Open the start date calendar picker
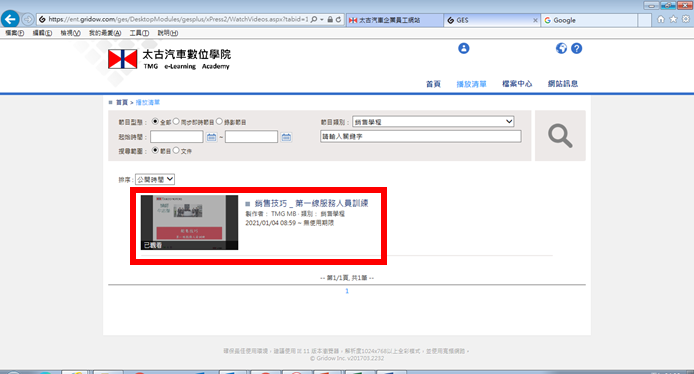694x374 pixels. (212, 137)
